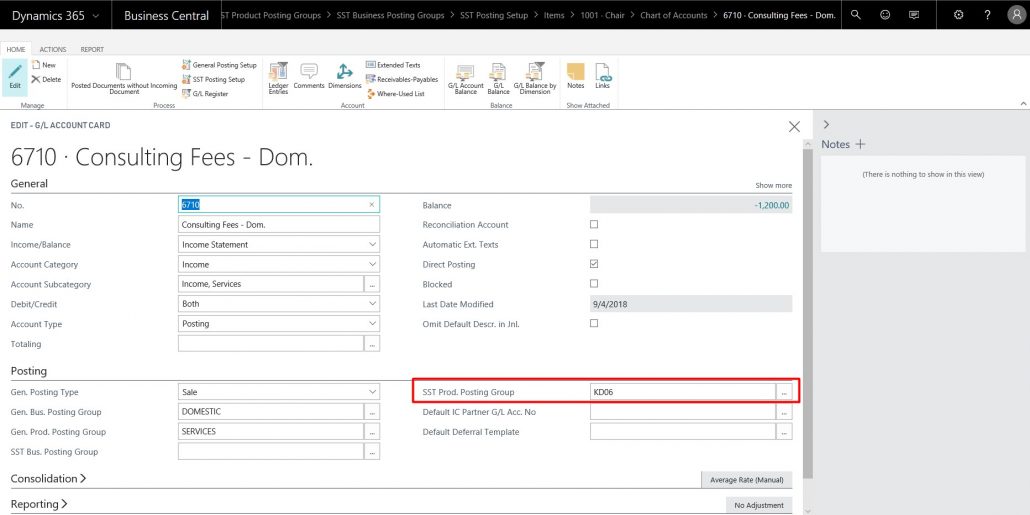1030x515 pixels.
Task: Expand the Consolidation section
Action: coord(48,478)
